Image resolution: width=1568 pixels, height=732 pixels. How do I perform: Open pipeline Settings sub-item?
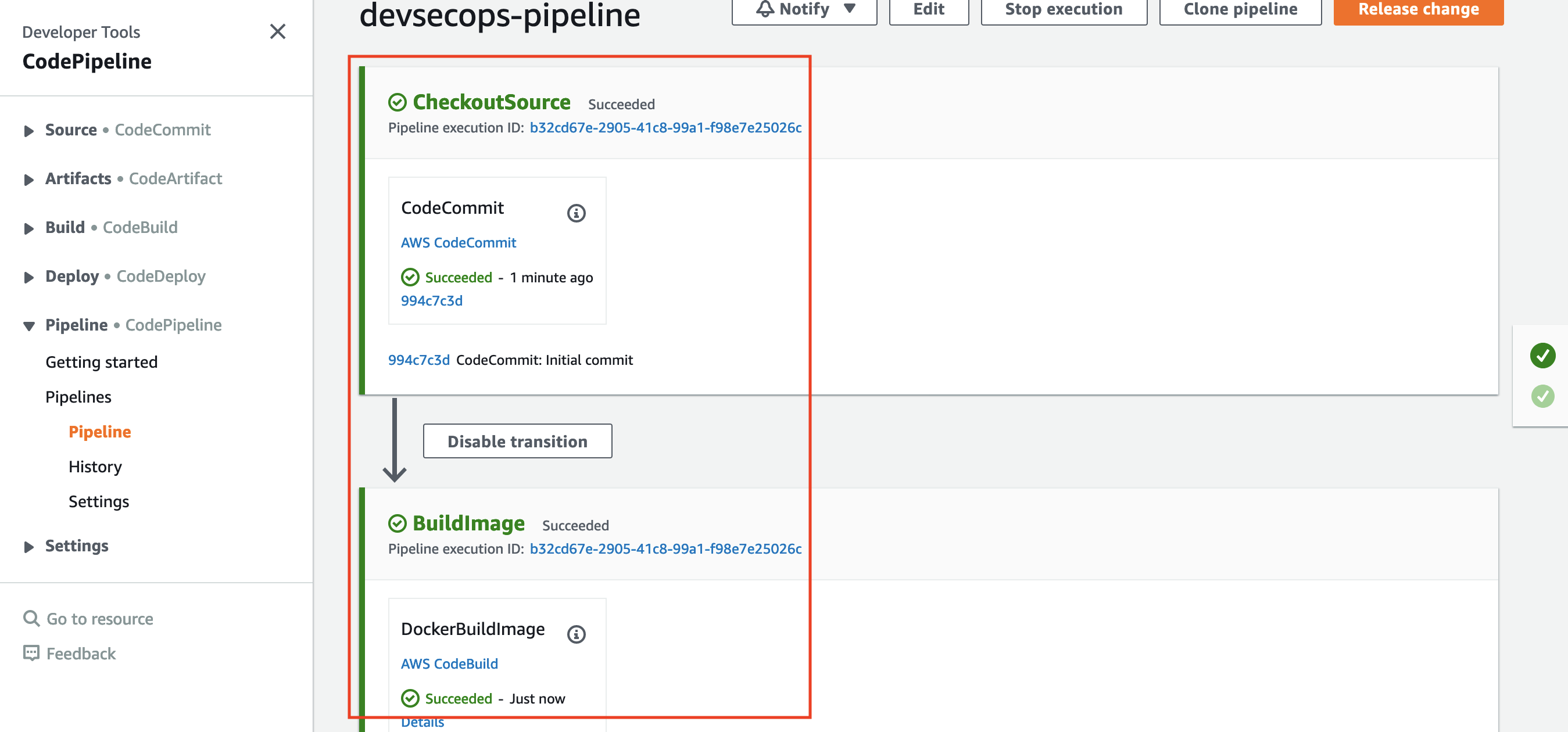99,501
